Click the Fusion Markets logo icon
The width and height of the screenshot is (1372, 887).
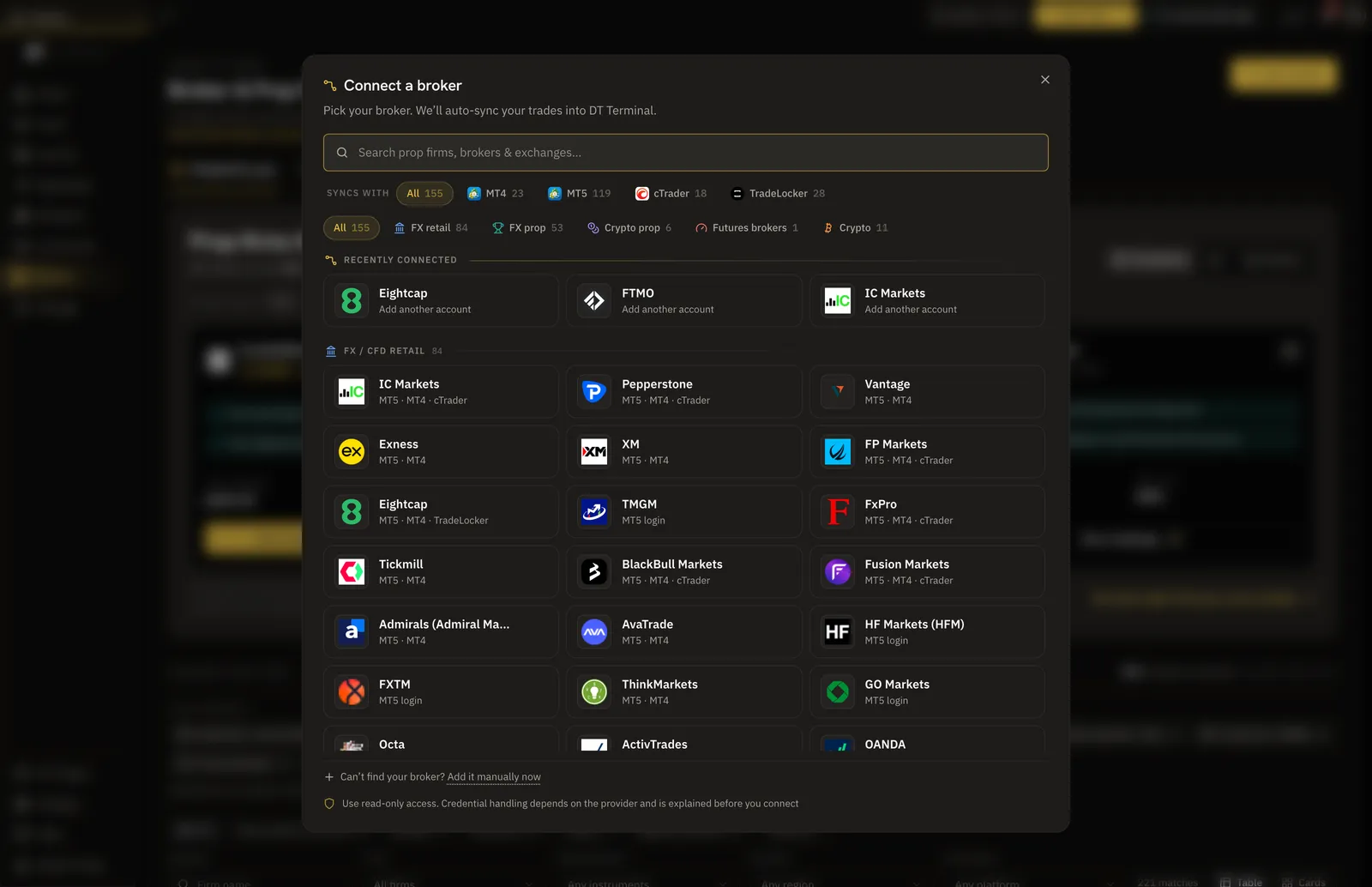[x=838, y=572]
